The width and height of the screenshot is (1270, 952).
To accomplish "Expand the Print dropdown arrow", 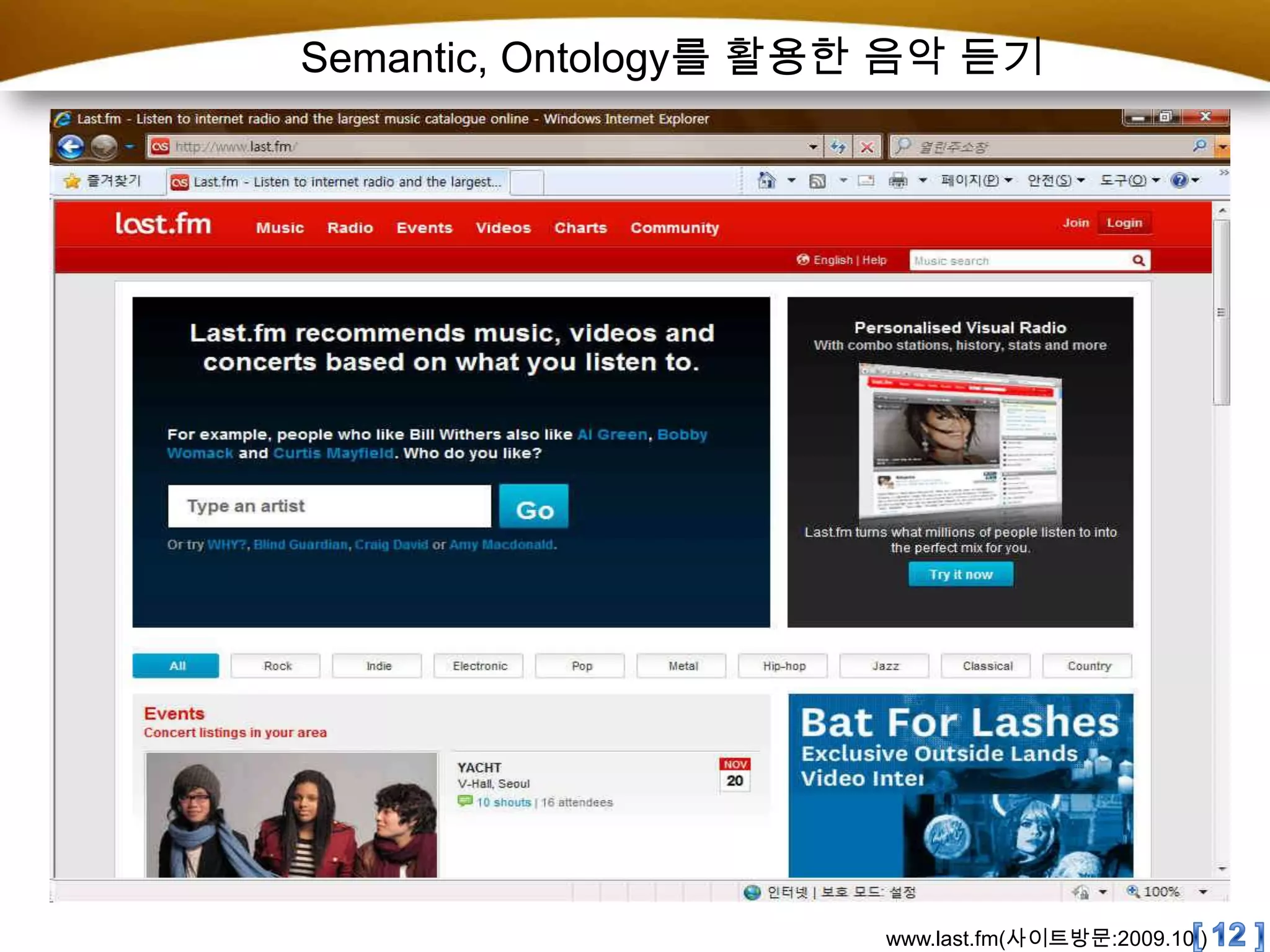I will click(x=923, y=180).
